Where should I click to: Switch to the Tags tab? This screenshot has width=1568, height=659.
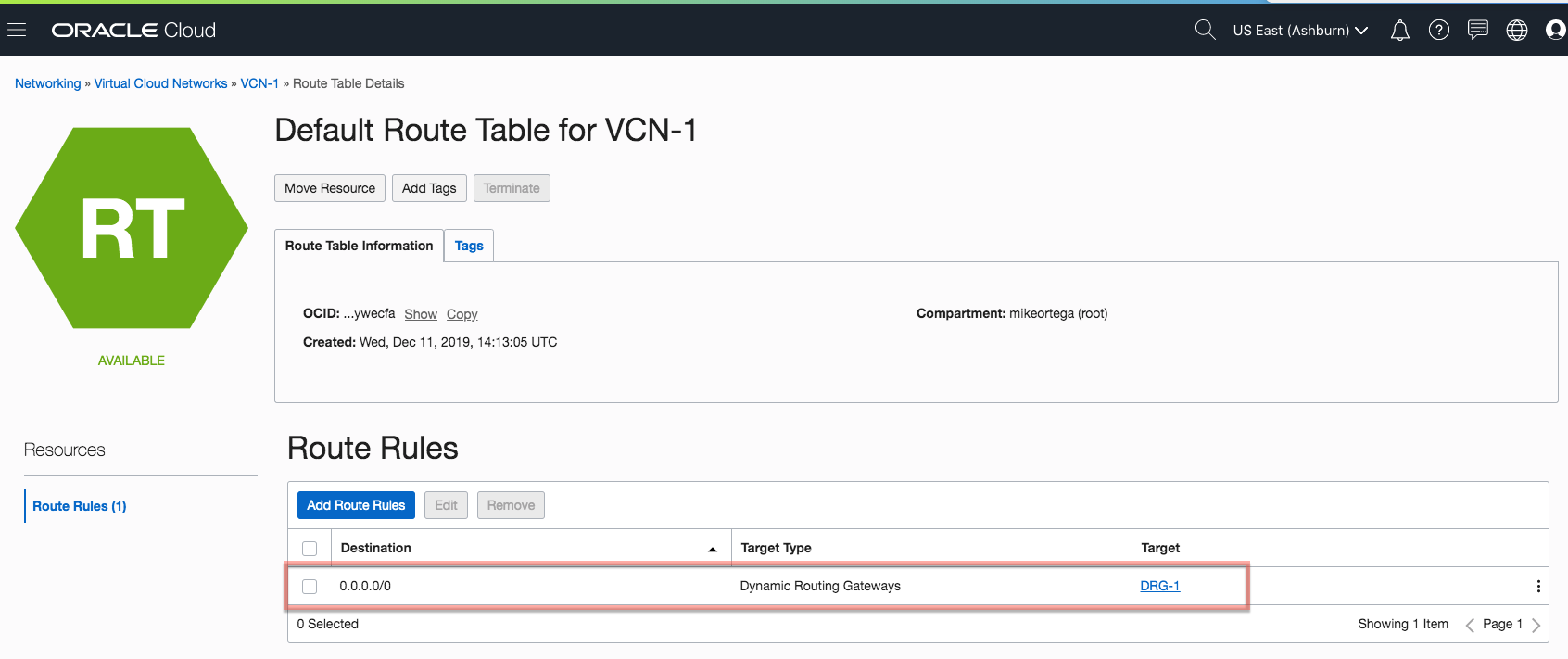469,246
